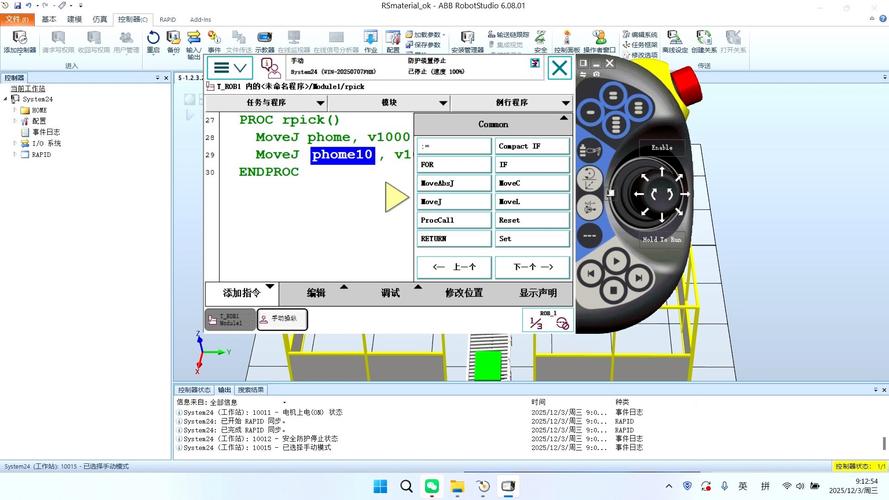This screenshot has height=500, width=889.
Task: Select the highlighted phome10 argument
Action: (x=342, y=155)
